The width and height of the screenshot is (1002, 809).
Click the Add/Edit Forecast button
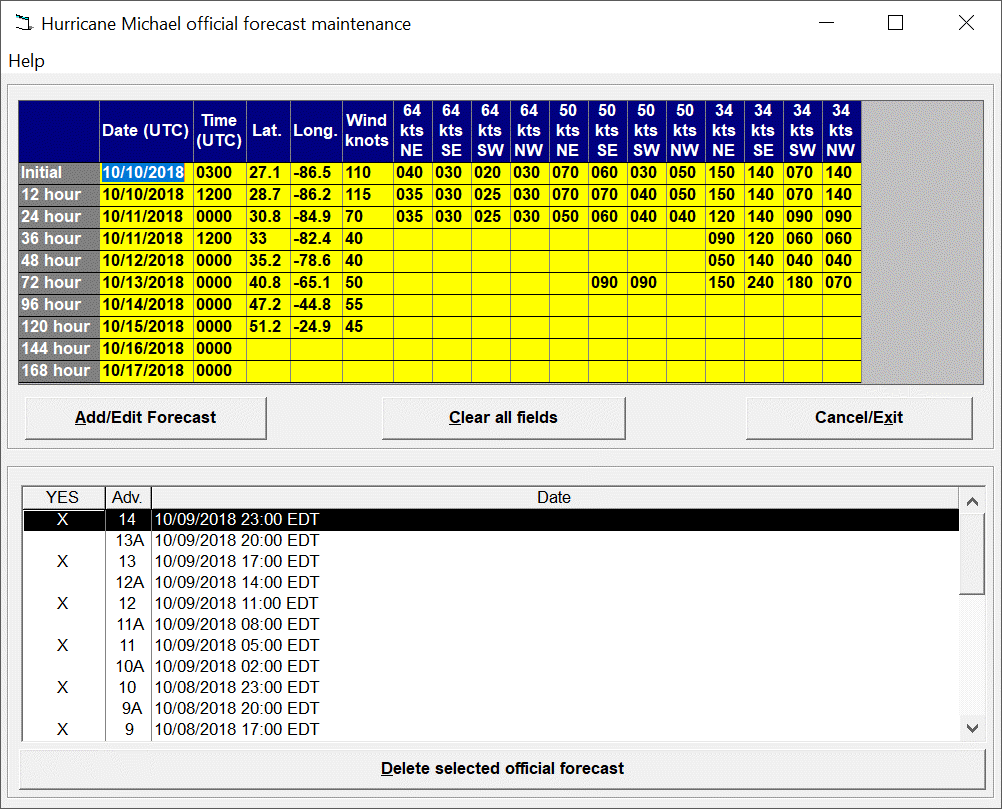click(x=146, y=418)
